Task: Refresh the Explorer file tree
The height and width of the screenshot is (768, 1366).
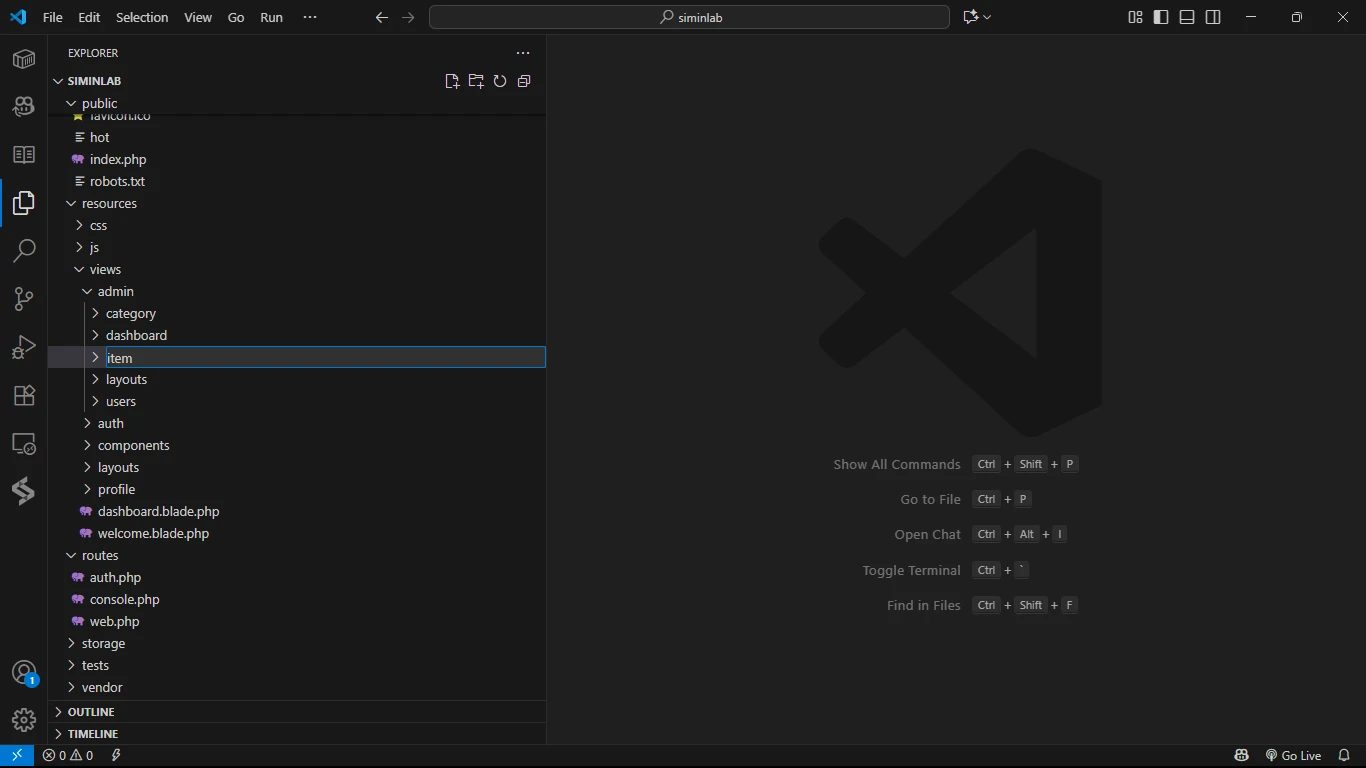Action: (x=500, y=81)
